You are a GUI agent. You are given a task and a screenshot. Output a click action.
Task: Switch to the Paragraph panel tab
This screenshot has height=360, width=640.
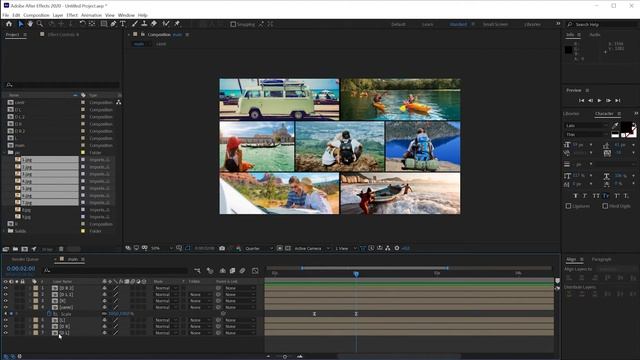pyautogui.click(x=602, y=259)
